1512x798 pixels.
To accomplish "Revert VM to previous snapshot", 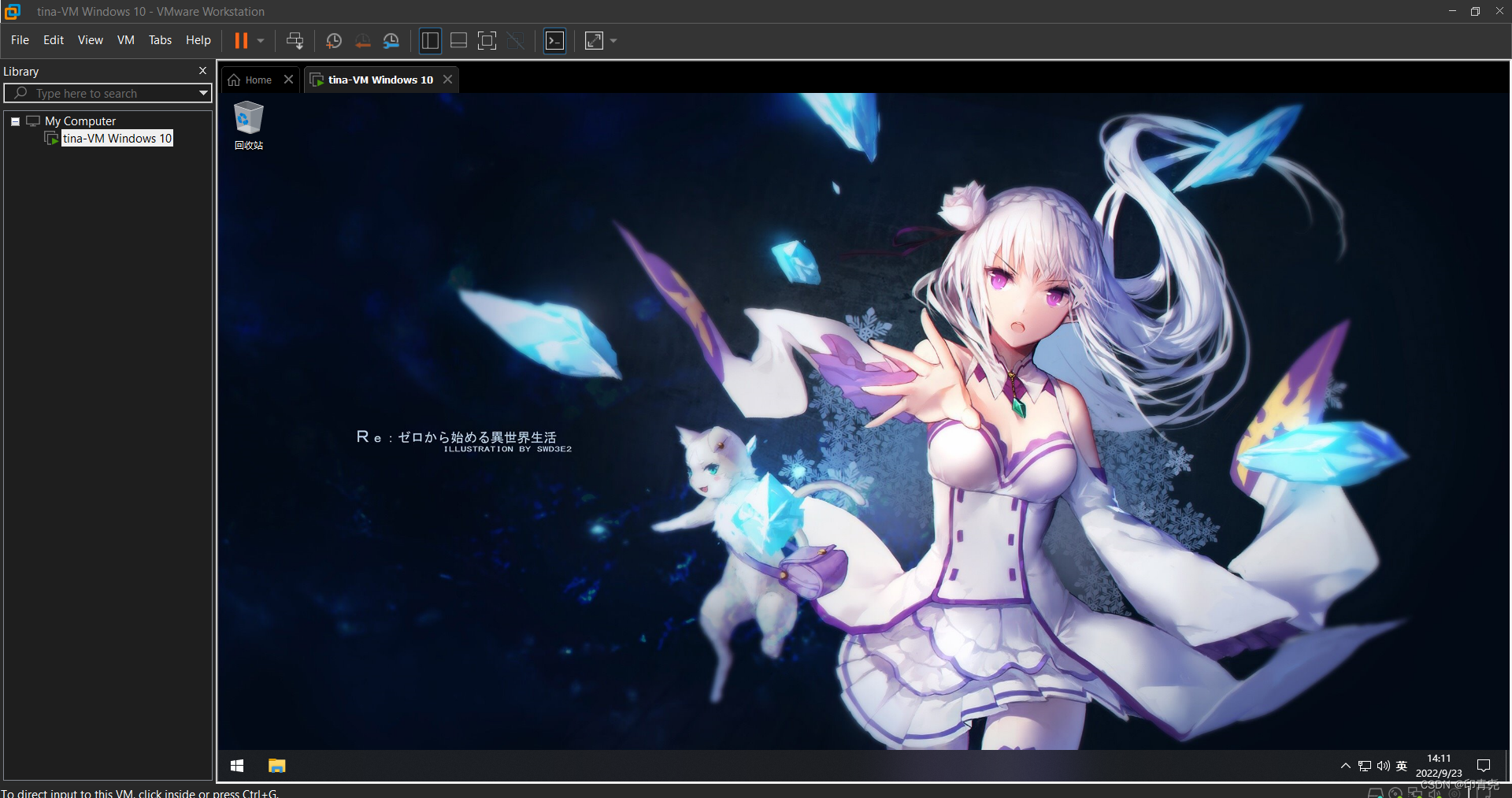I will tap(362, 41).
